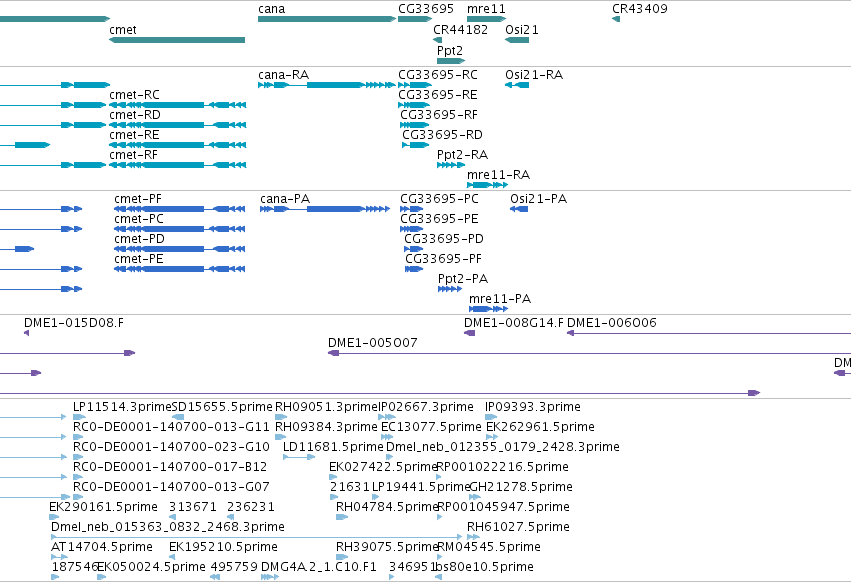
Task: Select the CG33695-PC protein label
Action: [440, 199]
